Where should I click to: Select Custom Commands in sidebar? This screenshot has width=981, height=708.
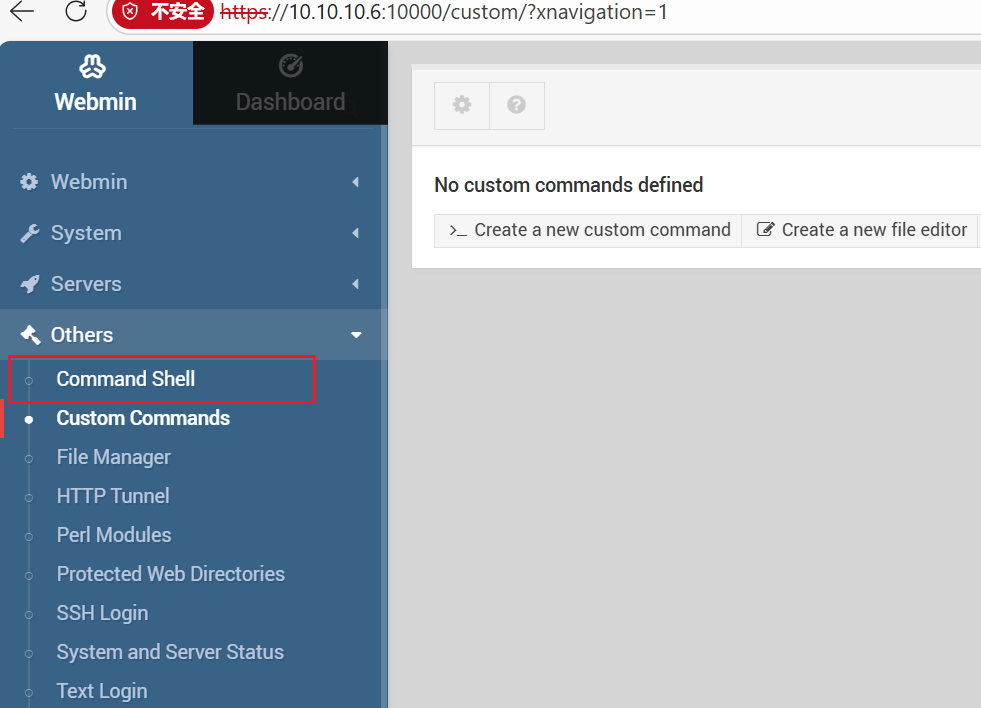(143, 418)
